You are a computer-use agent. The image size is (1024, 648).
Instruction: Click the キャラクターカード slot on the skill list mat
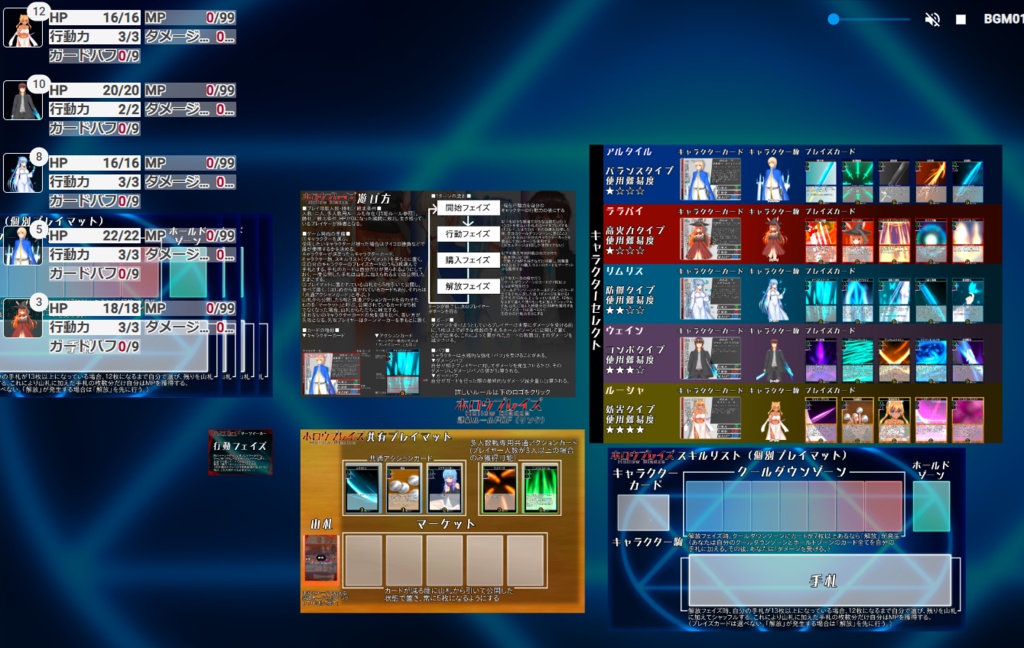(x=643, y=512)
